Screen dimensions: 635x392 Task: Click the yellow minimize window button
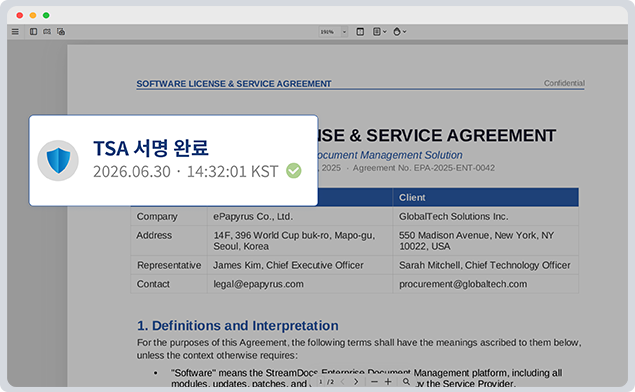pos(33,15)
